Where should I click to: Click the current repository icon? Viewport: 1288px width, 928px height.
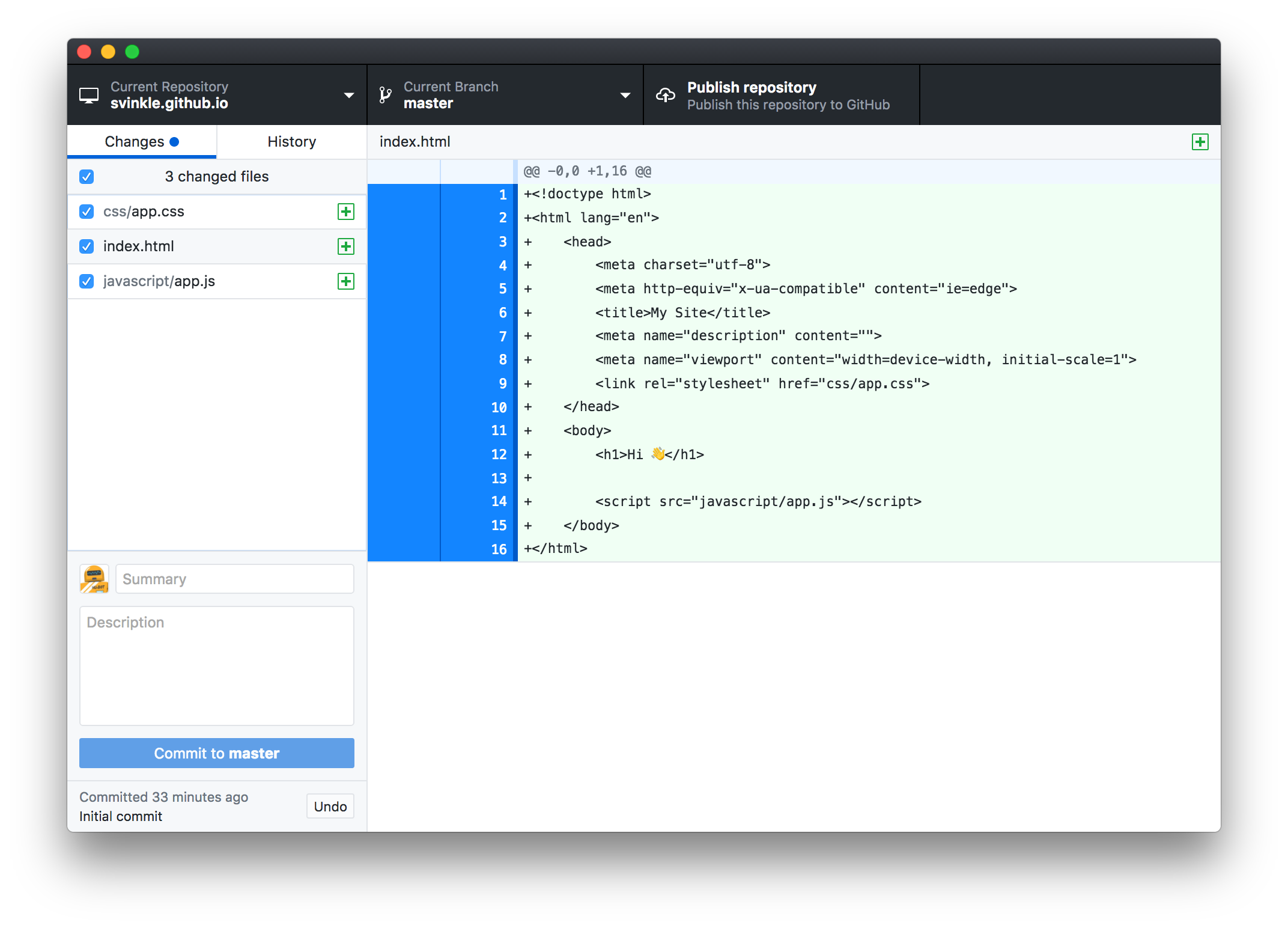[x=87, y=94]
